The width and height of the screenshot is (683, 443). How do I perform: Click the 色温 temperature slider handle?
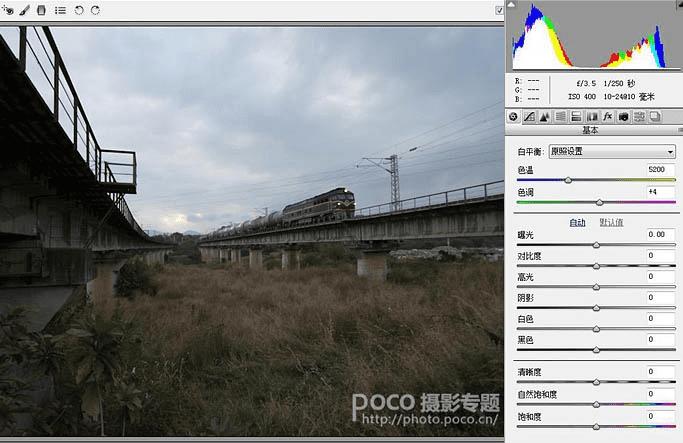[x=568, y=180]
